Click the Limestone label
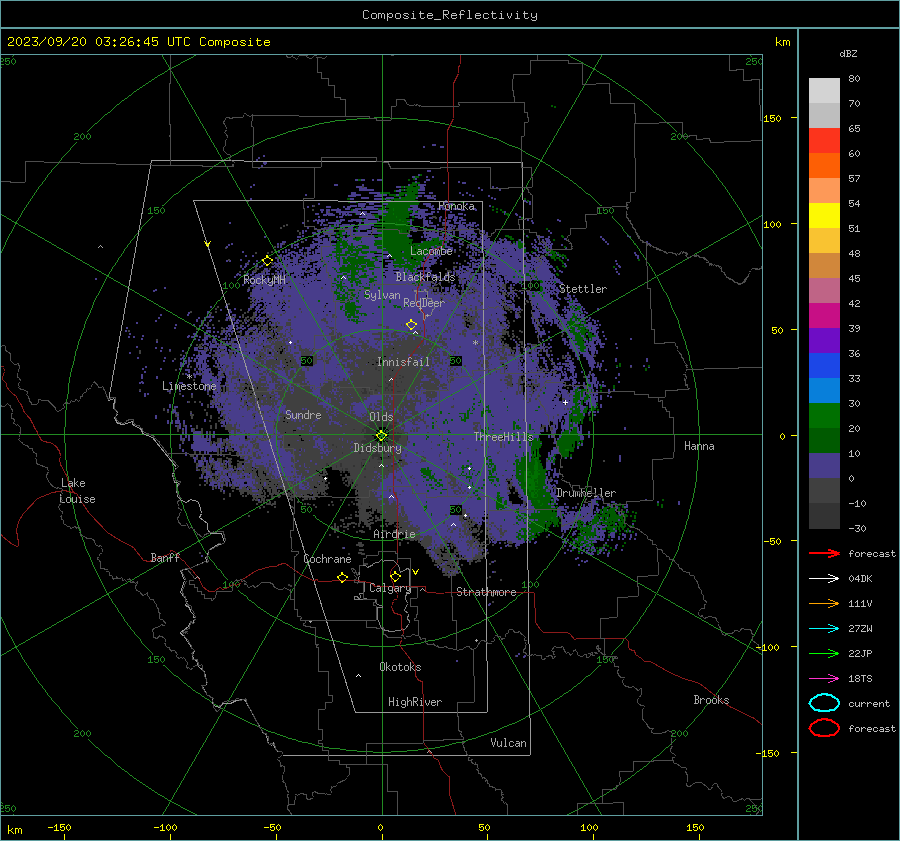900x841 pixels. point(189,386)
